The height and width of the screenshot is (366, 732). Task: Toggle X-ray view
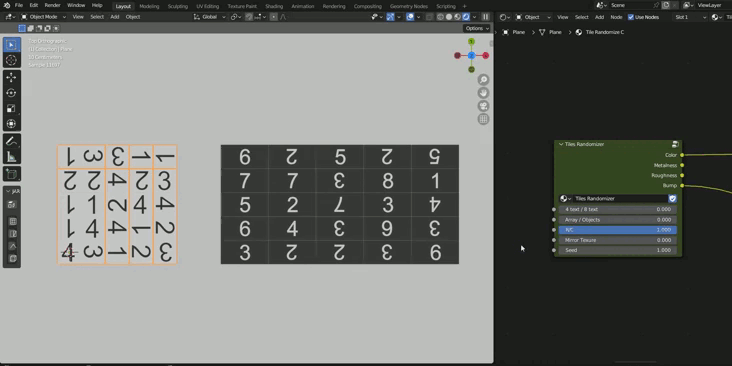tap(429, 17)
